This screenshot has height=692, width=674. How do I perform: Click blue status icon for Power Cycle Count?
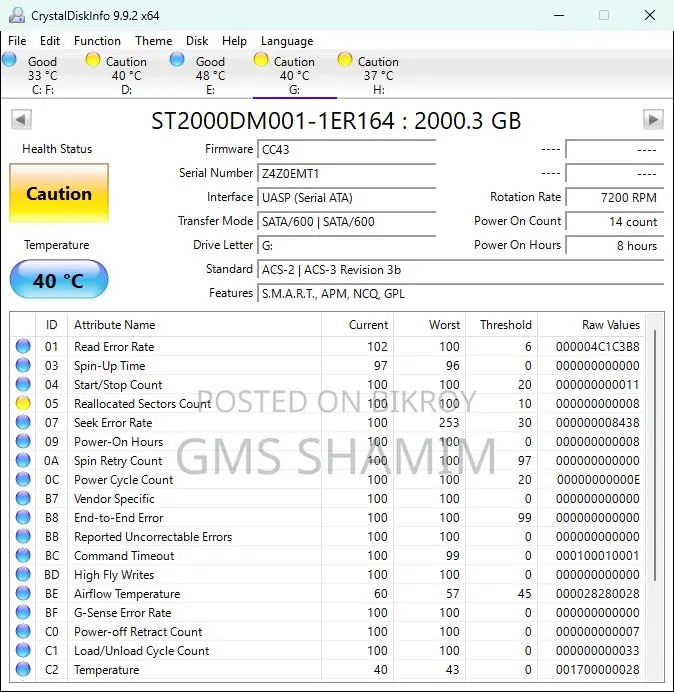23,479
